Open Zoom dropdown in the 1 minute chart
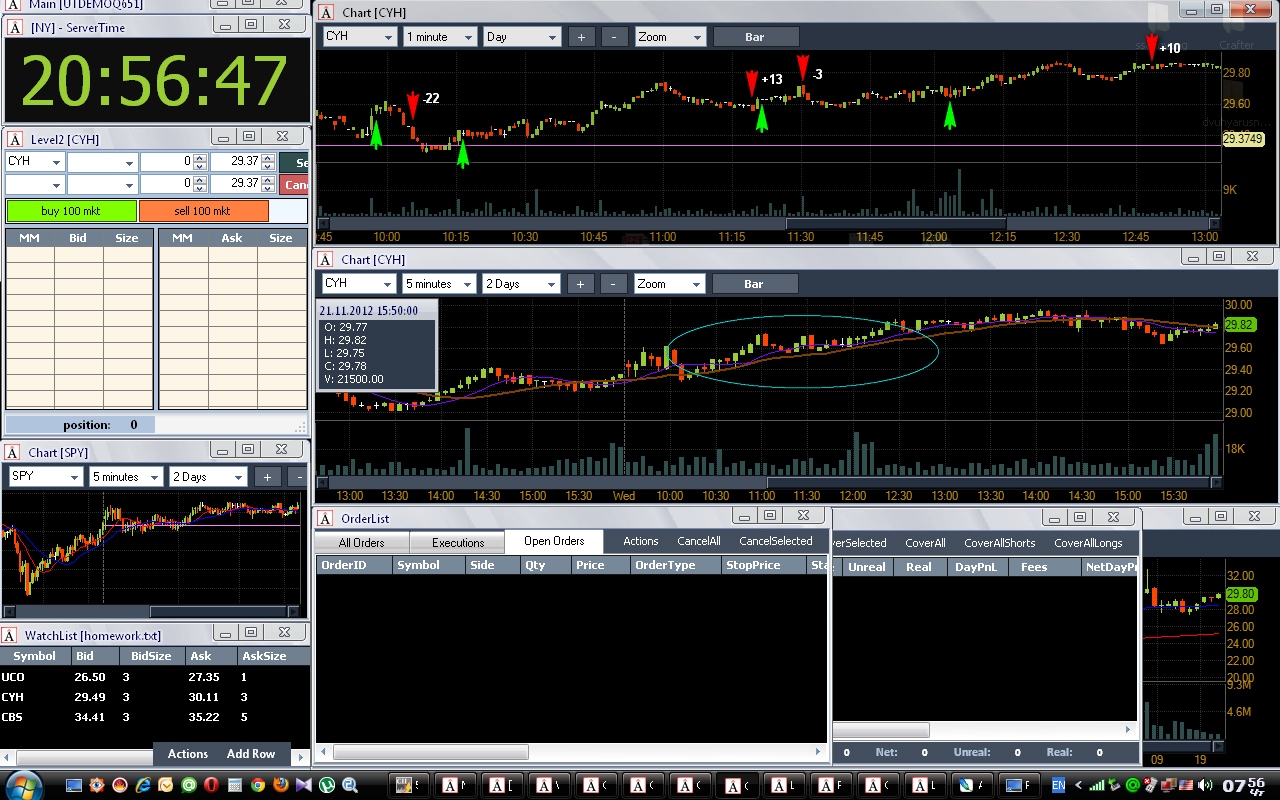1280x800 pixels. 697,37
